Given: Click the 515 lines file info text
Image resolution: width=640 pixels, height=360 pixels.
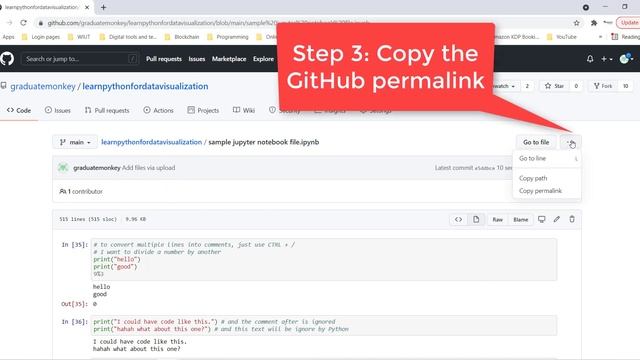Looking at the screenshot, I should pos(88,219).
